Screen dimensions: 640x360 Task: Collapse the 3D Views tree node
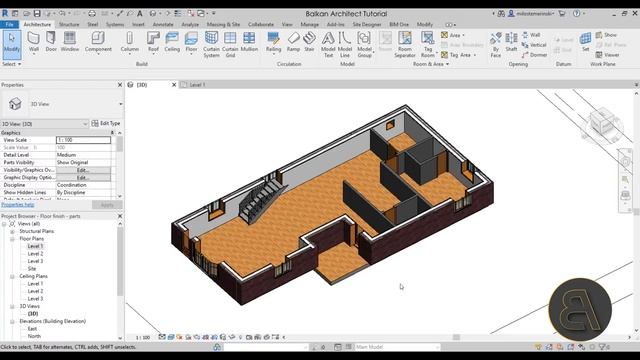pyautogui.click(x=12, y=306)
